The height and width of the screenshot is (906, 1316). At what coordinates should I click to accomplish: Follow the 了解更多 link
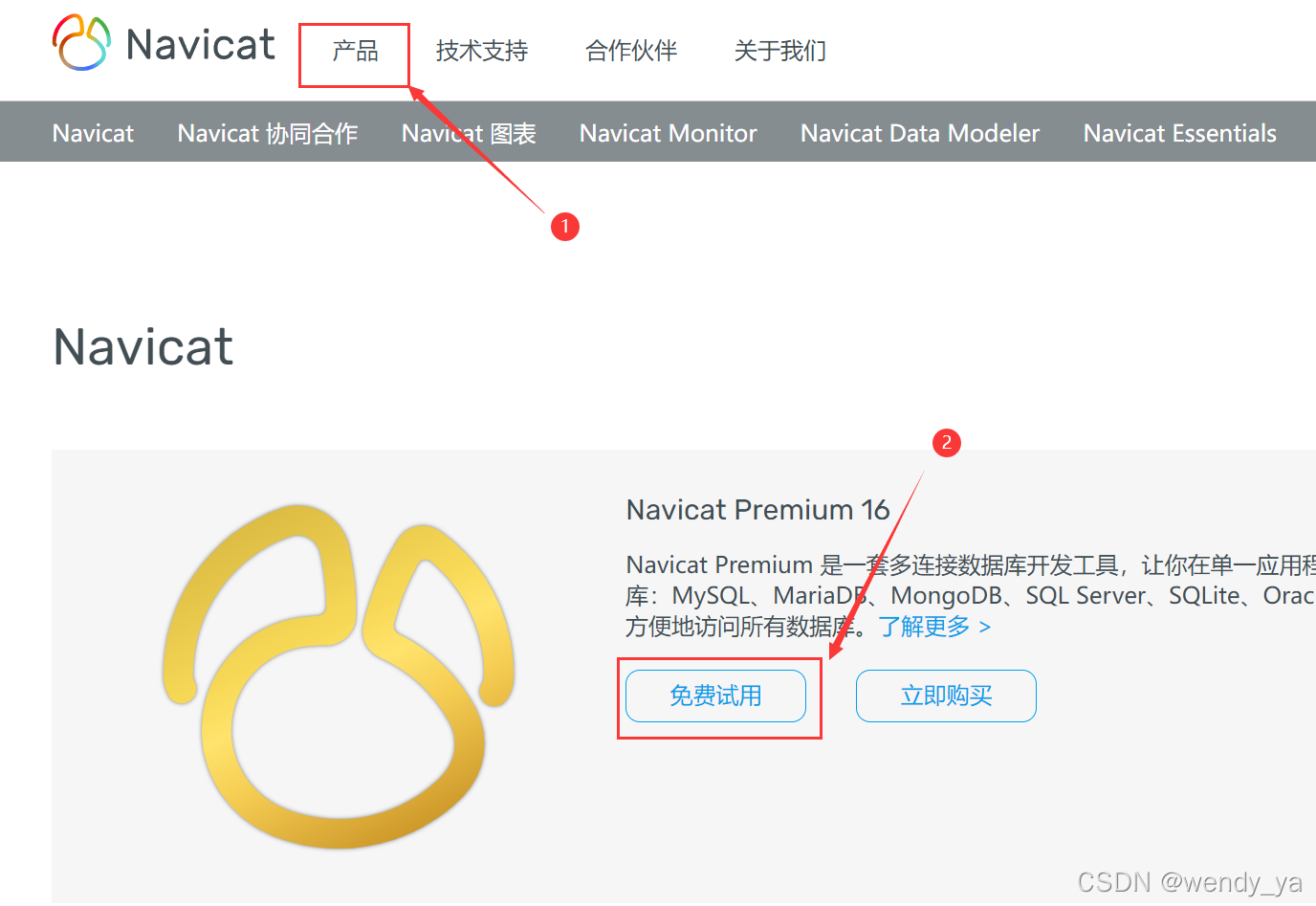(934, 627)
